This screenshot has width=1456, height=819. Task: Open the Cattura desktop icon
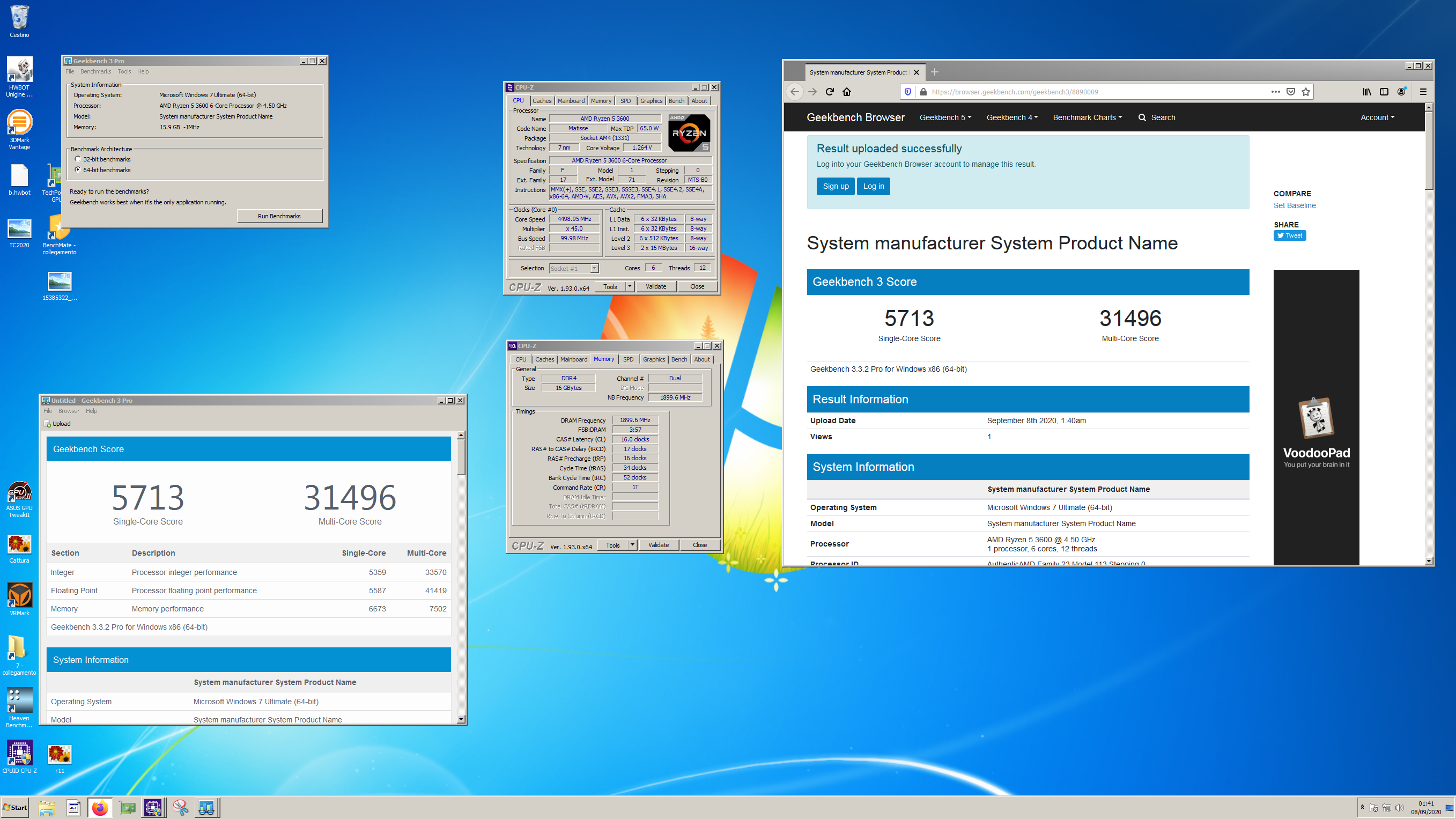(x=19, y=549)
